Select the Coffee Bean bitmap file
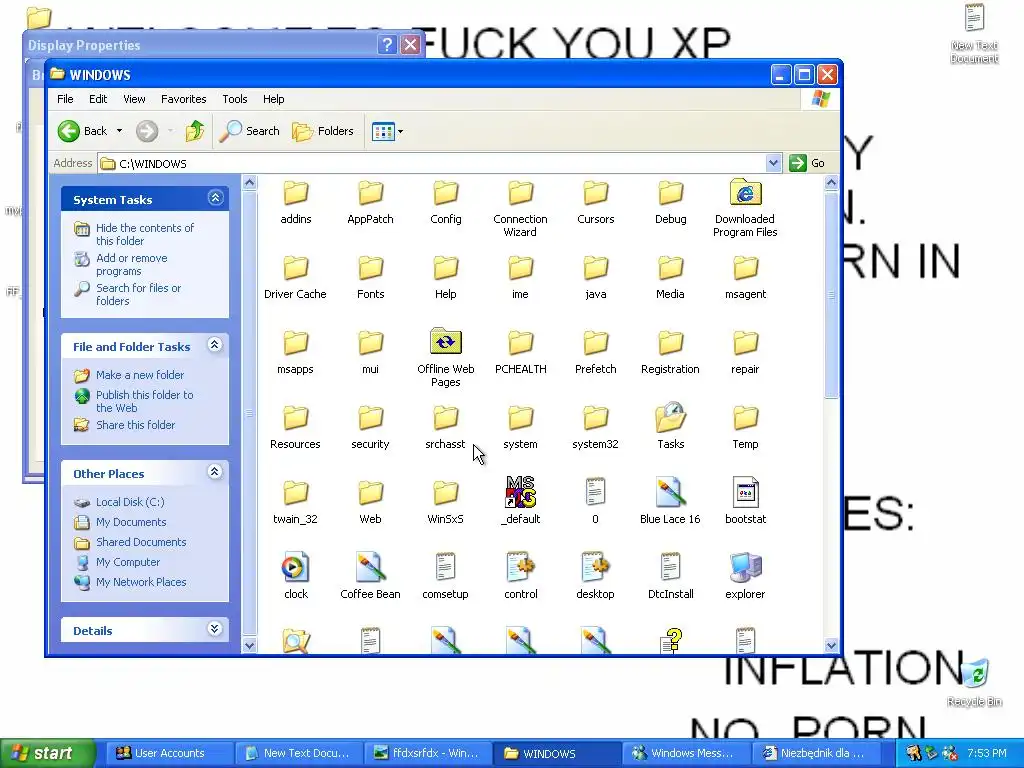The image size is (1024, 768). coord(370,577)
